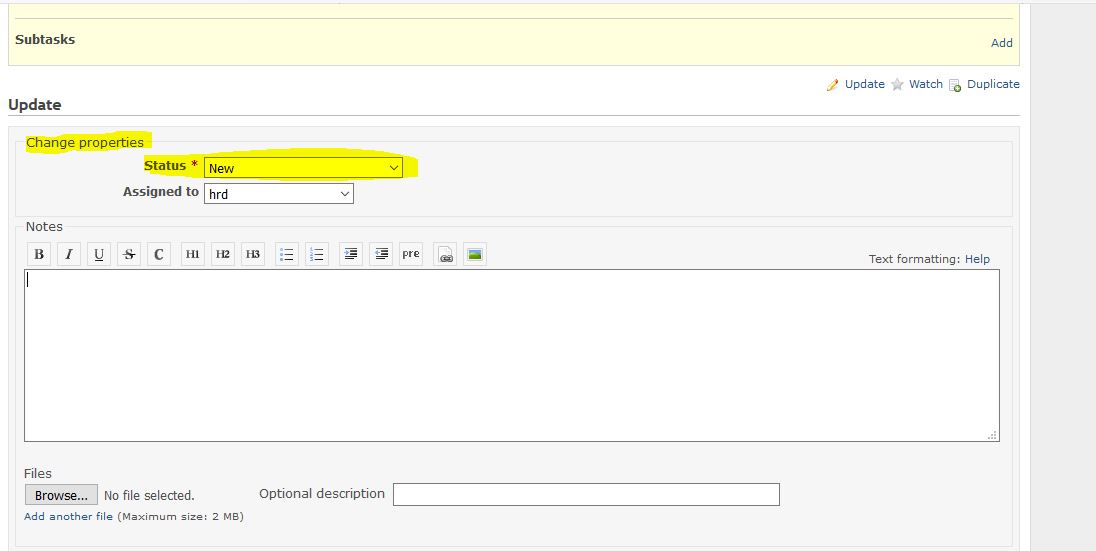Click the Watch link

click(925, 84)
